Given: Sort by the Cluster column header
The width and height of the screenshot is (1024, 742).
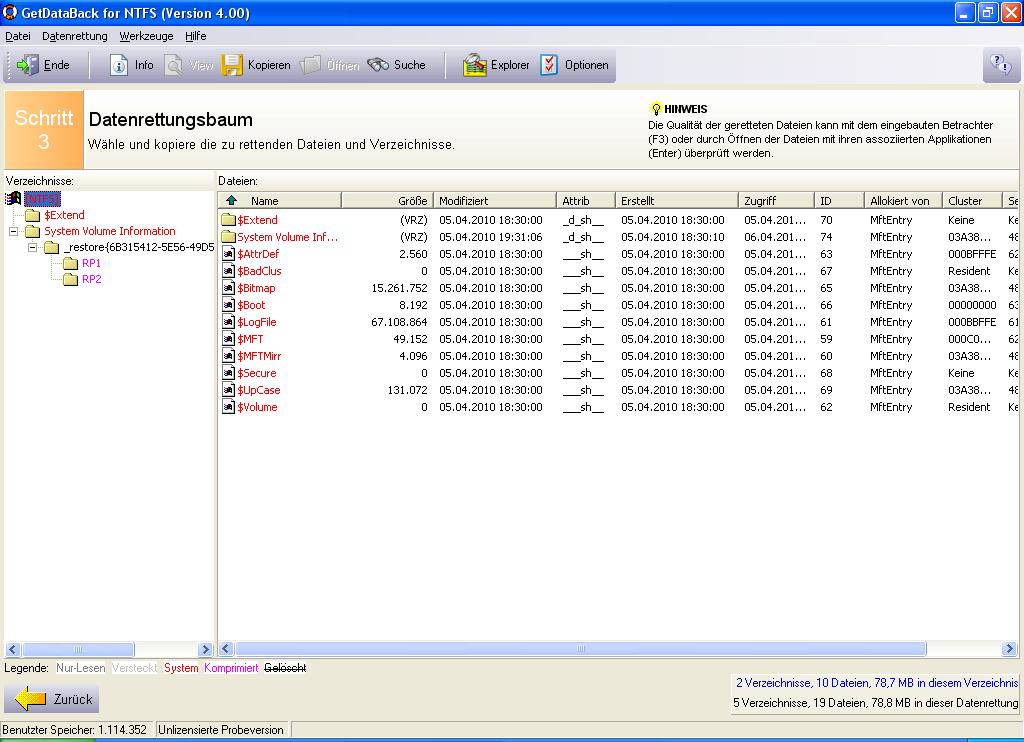Looking at the screenshot, I should coord(972,201).
